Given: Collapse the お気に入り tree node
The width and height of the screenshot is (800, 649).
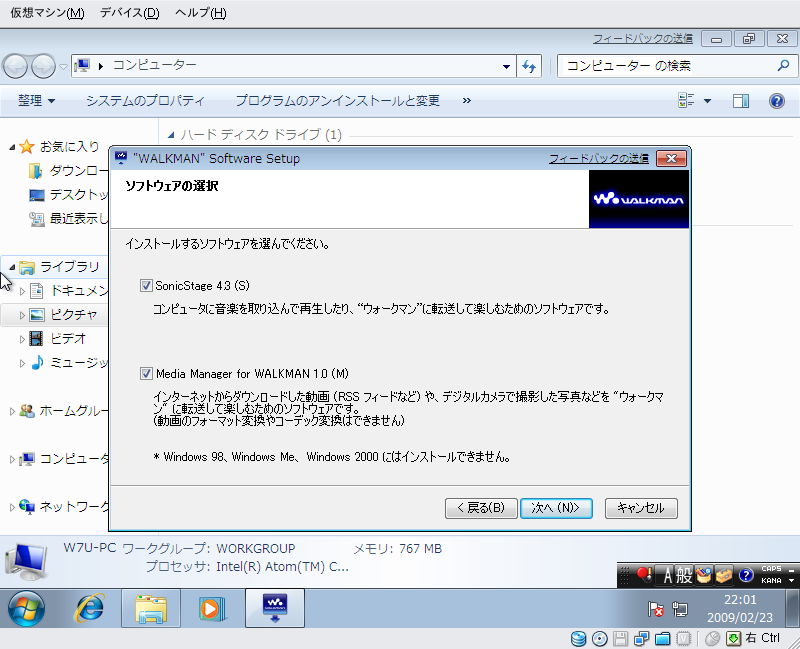Looking at the screenshot, I should tap(12, 147).
